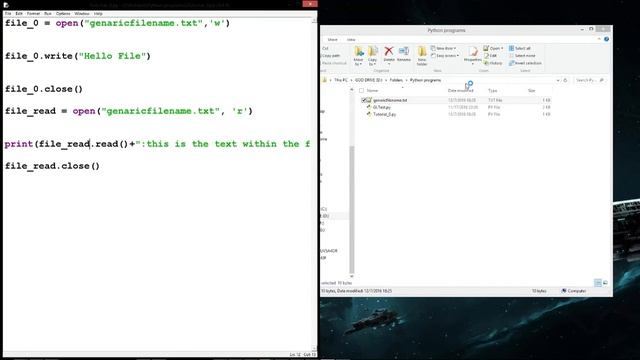Uncheck the genaricfilename.txt checkbox

pyautogui.click(x=363, y=100)
